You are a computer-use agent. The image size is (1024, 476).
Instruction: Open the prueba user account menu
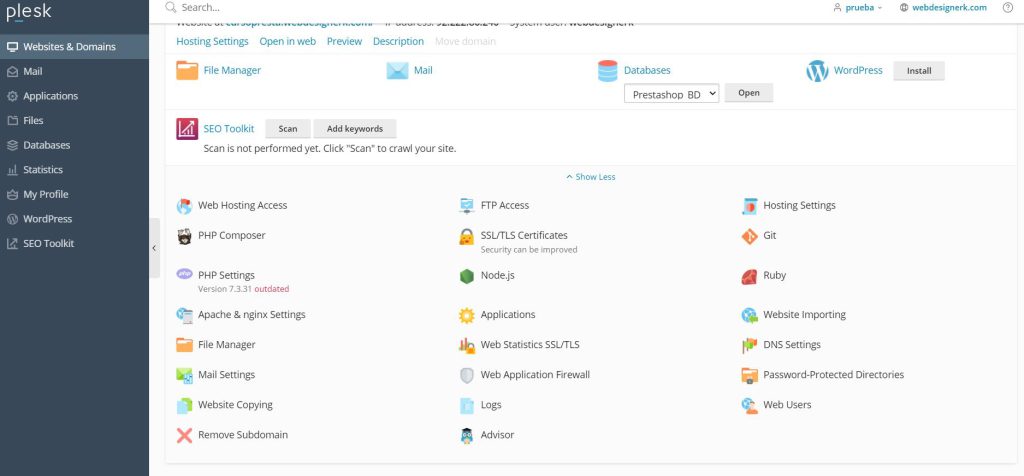858,8
